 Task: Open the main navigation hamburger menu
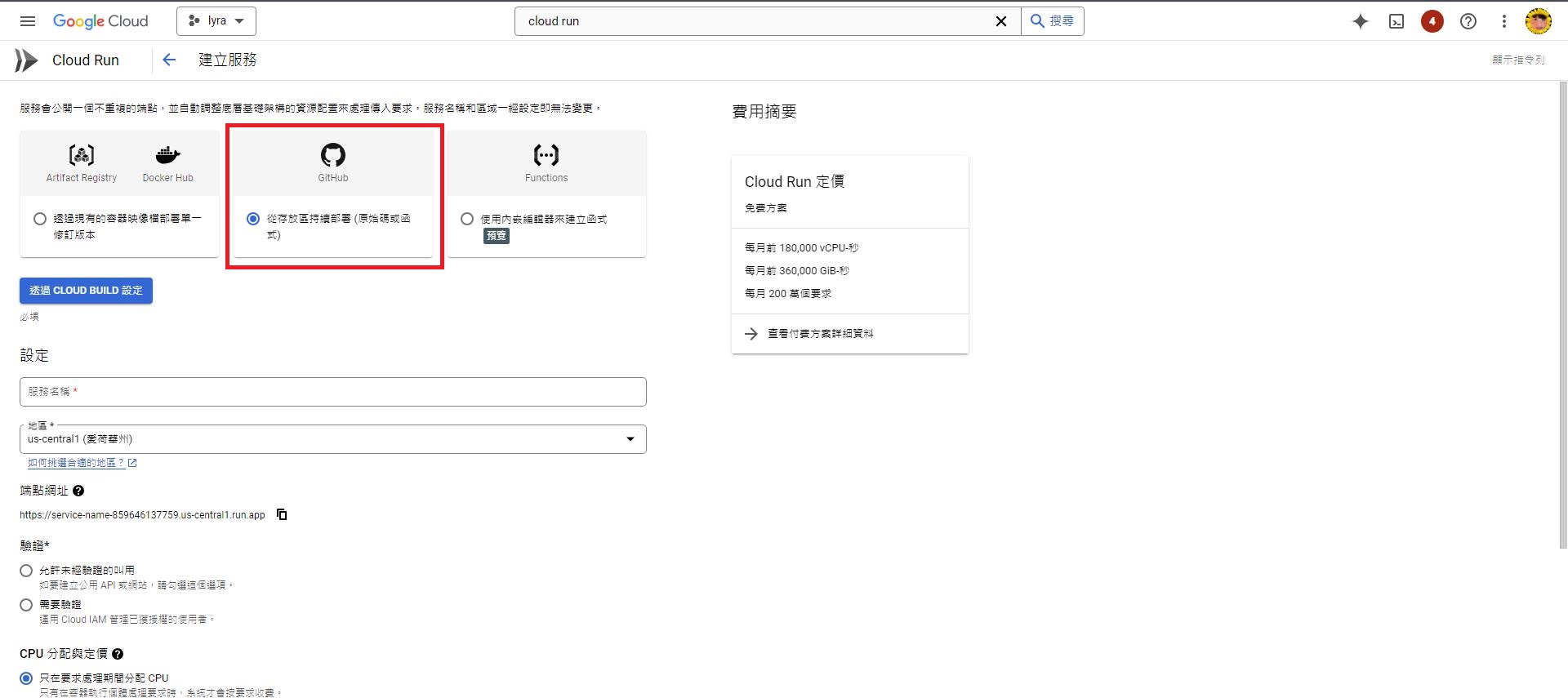(x=28, y=21)
